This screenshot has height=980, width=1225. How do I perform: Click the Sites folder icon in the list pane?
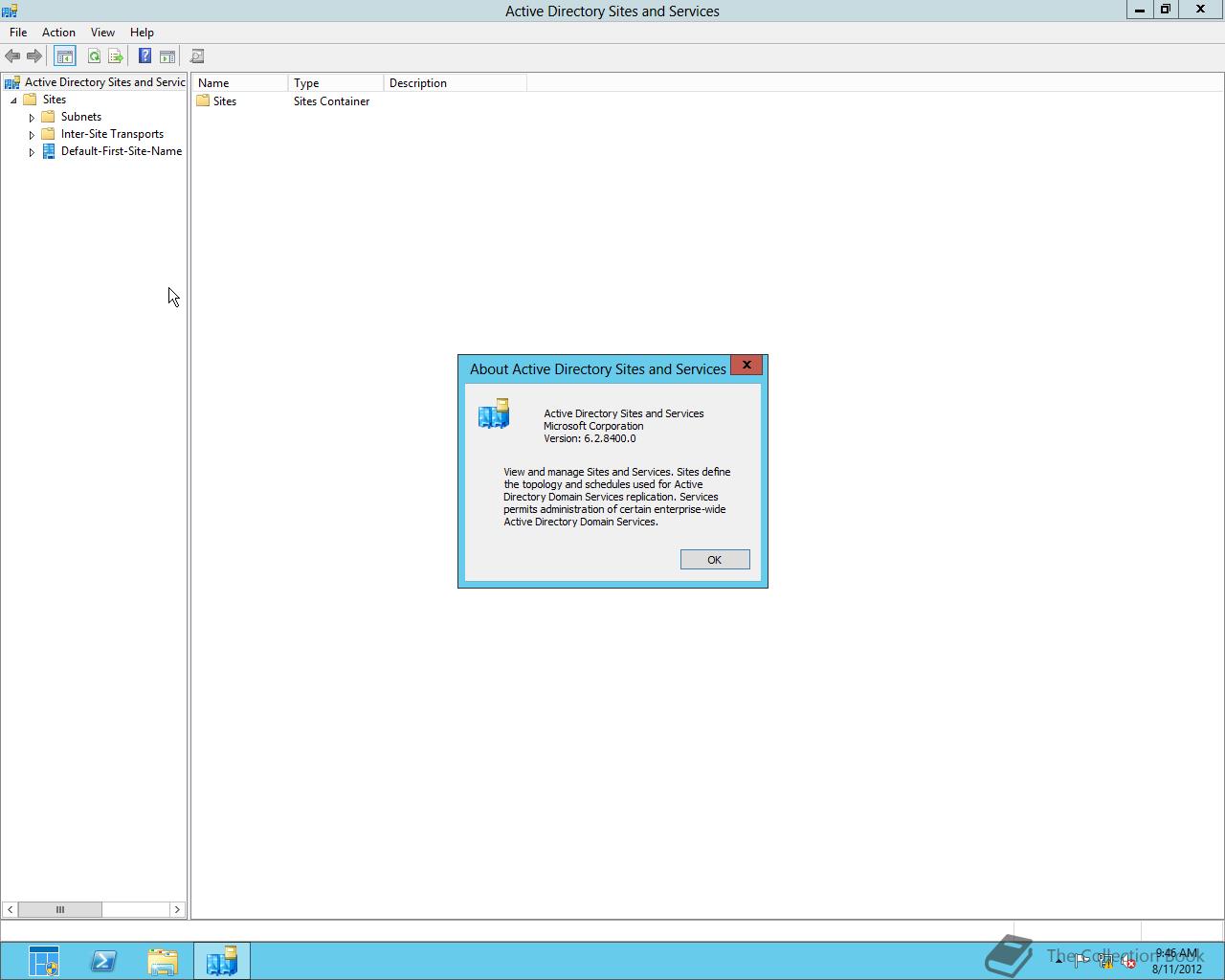click(203, 100)
